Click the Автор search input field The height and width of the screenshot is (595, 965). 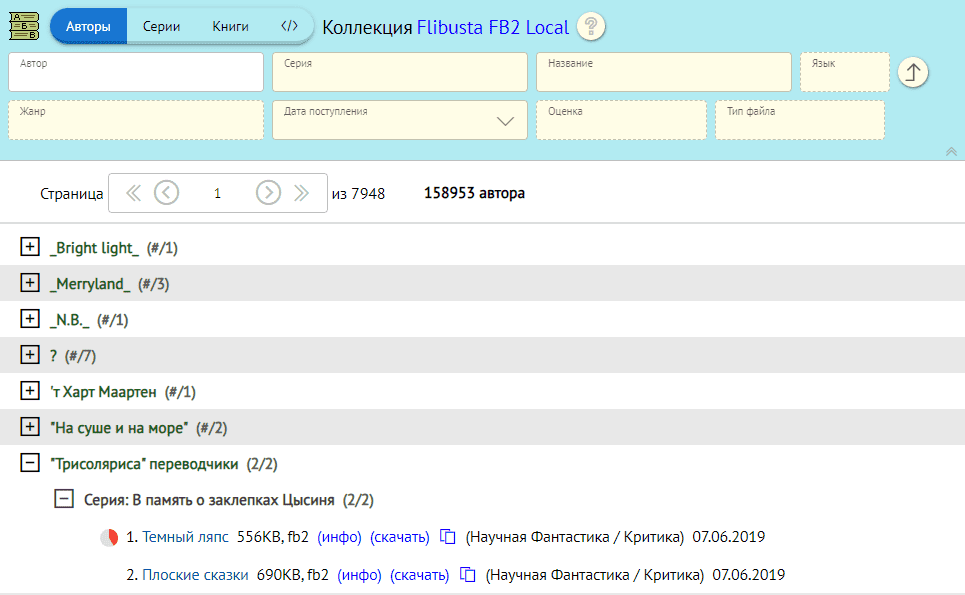click(x=136, y=72)
